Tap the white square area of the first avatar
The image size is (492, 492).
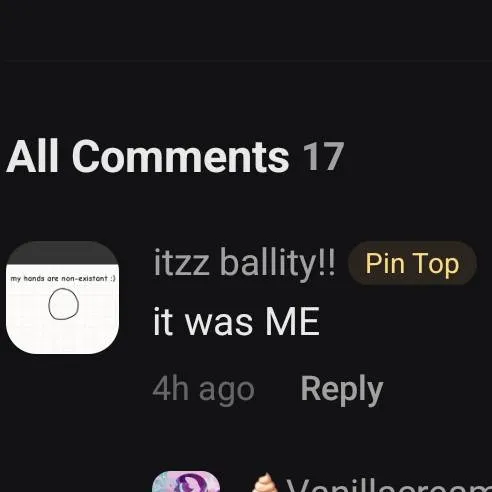point(63,309)
